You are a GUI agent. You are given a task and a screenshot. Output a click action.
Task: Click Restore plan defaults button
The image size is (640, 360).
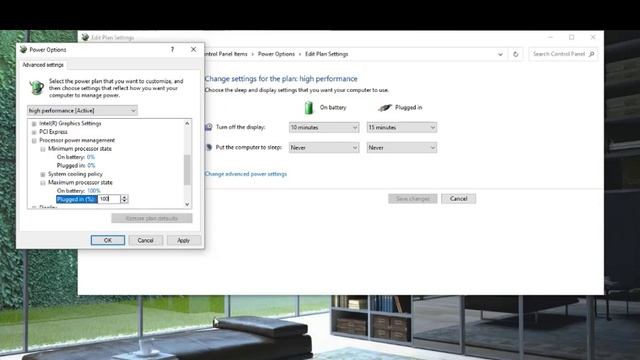coord(152,218)
